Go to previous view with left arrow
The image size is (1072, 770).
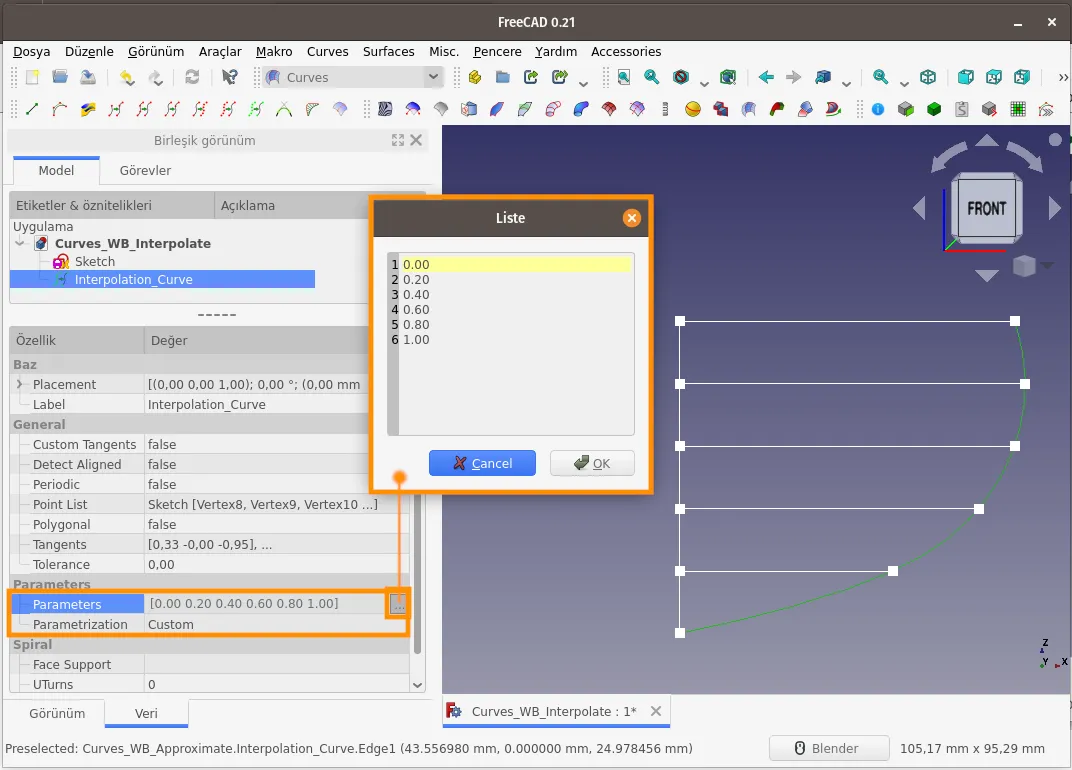click(x=766, y=77)
